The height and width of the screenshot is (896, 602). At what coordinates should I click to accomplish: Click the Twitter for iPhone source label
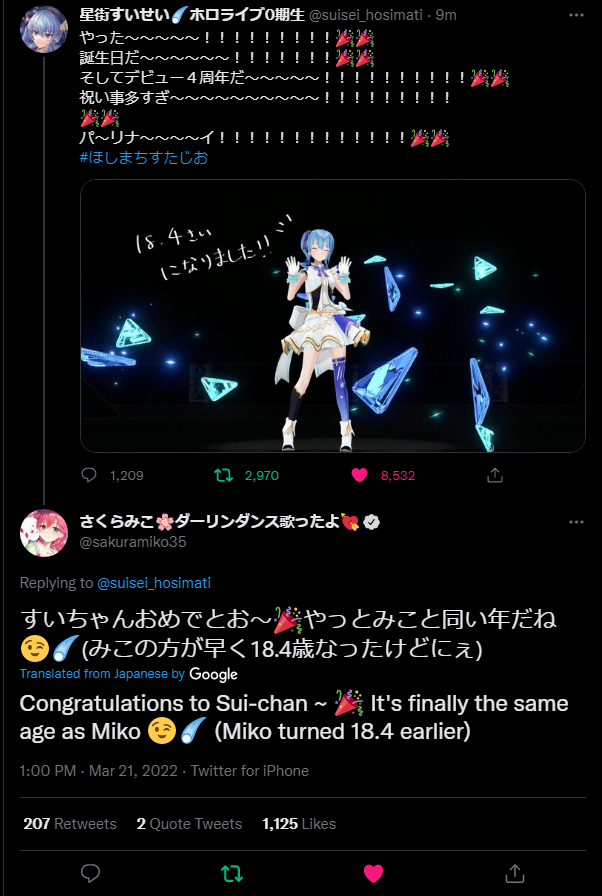click(x=250, y=770)
